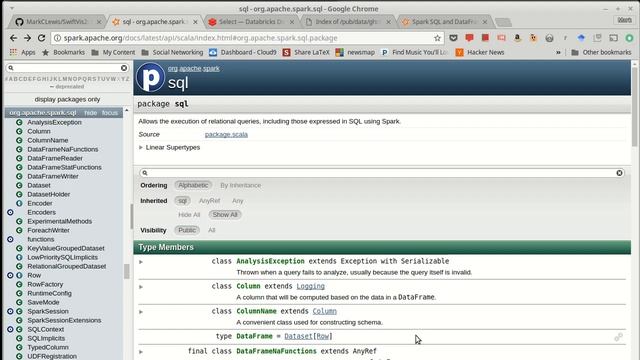
Task: Collapse sidebar package list with up arrow
Action: 127,110
